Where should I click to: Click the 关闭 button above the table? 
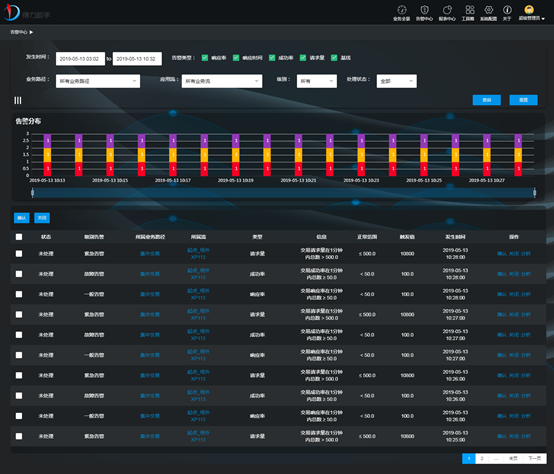click(42, 218)
